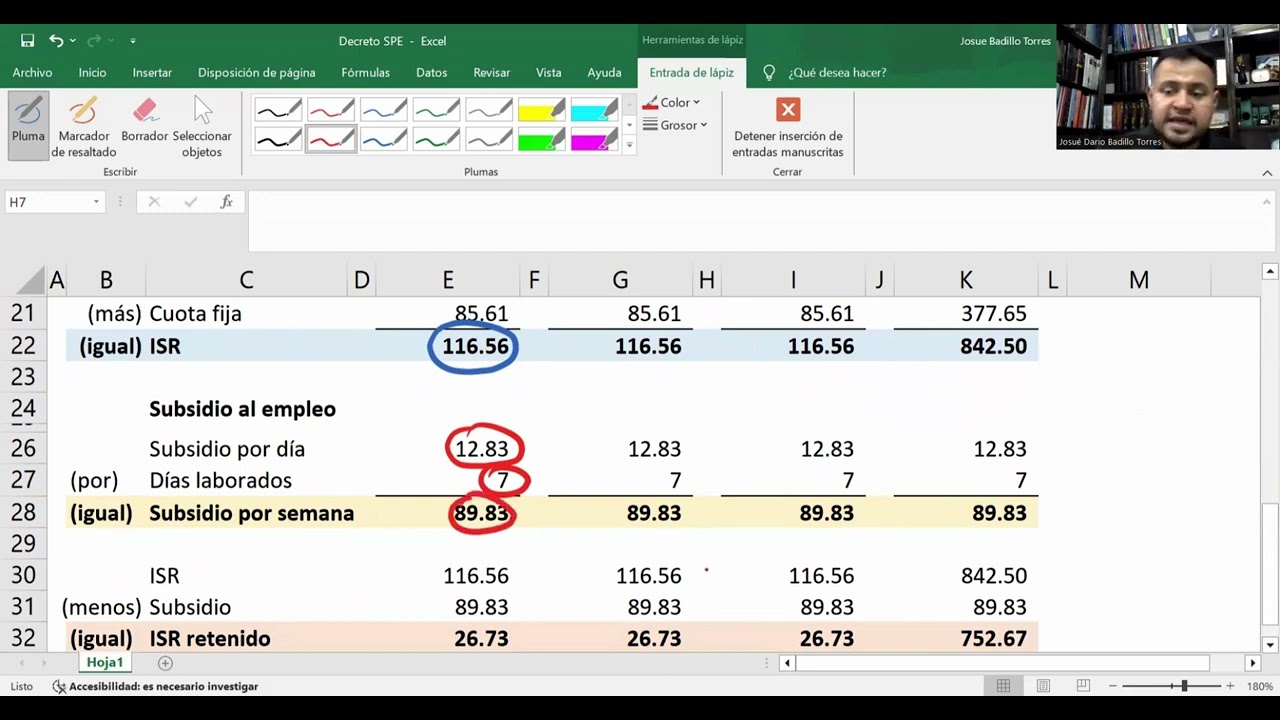
Task: Select the row 28 header
Action: coord(23,513)
